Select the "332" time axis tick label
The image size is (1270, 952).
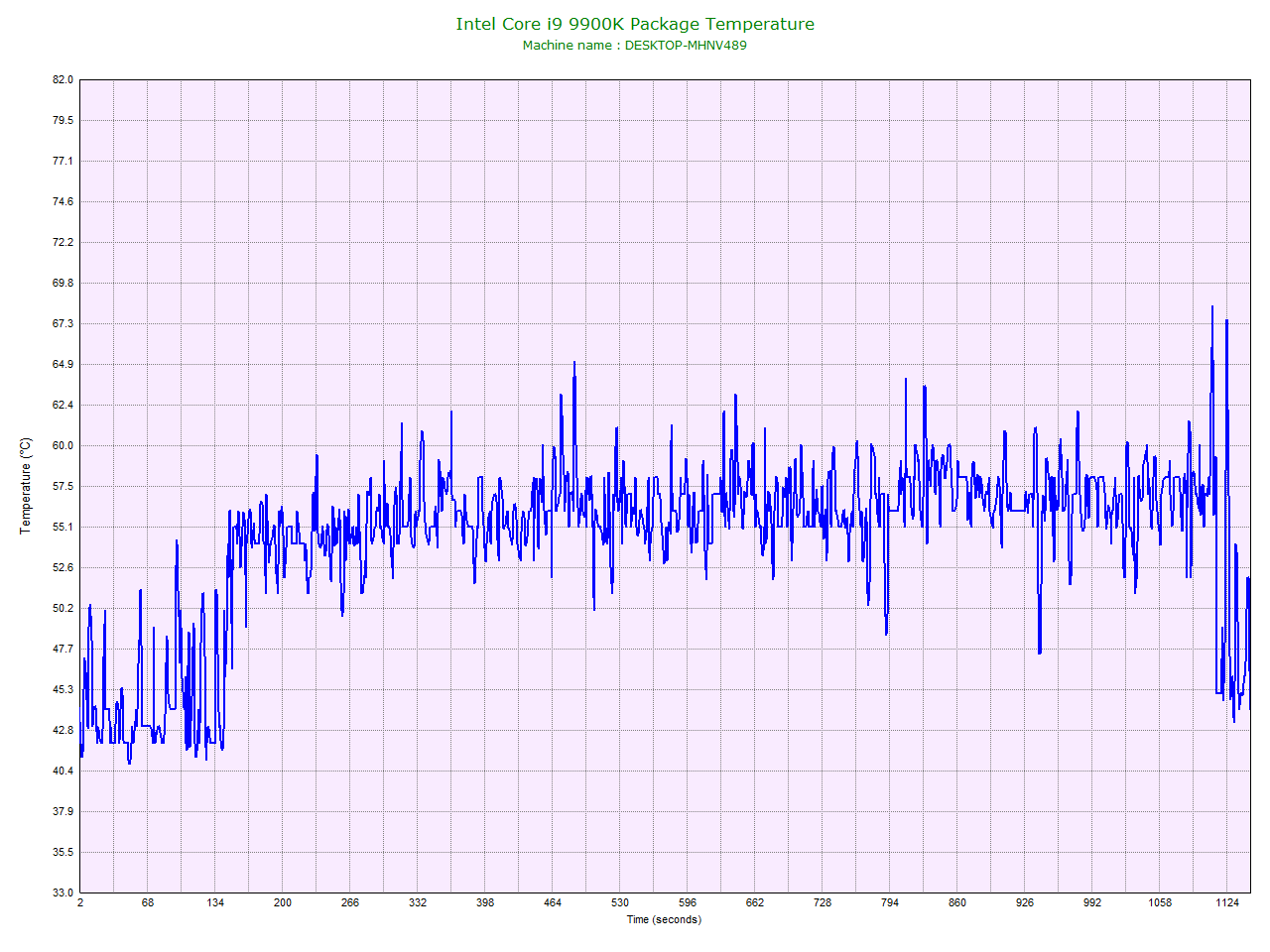[x=418, y=902]
